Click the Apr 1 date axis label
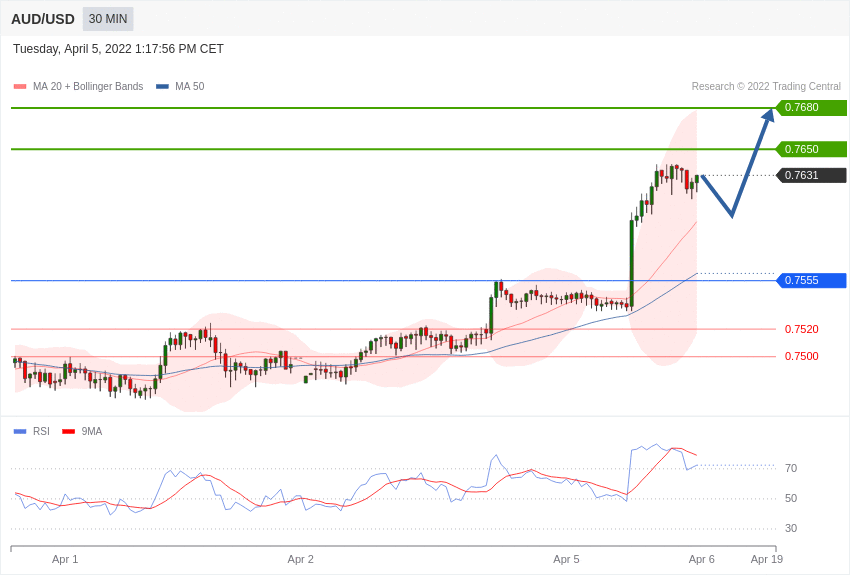Image resolution: width=850 pixels, height=576 pixels. [x=65, y=559]
